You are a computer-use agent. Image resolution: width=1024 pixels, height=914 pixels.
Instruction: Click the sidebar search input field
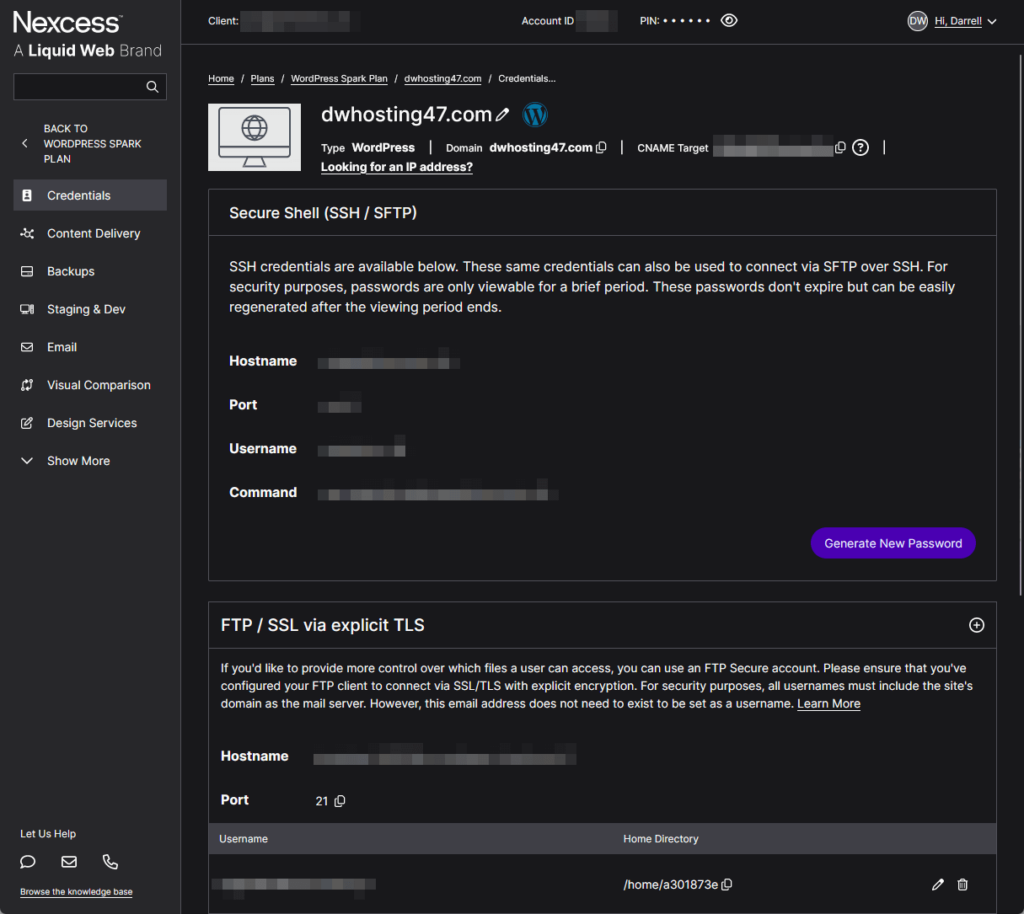(x=89, y=87)
